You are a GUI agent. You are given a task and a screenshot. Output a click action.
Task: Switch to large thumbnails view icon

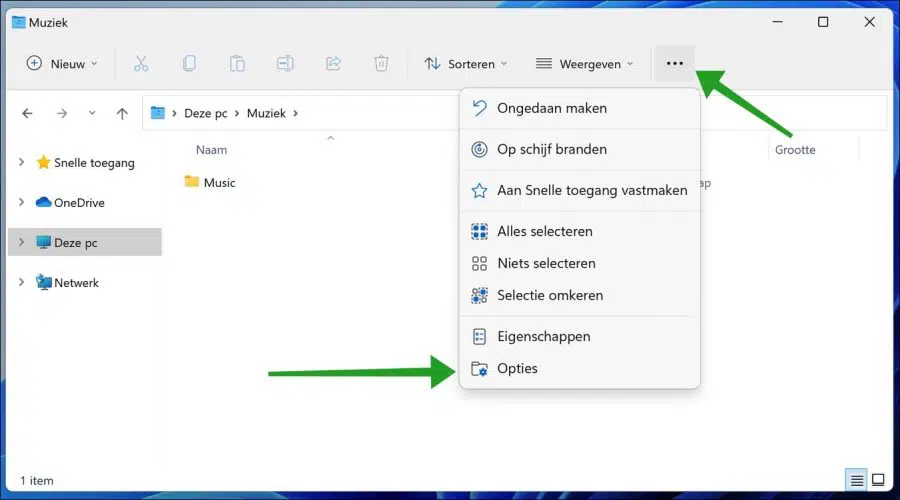[x=878, y=479]
